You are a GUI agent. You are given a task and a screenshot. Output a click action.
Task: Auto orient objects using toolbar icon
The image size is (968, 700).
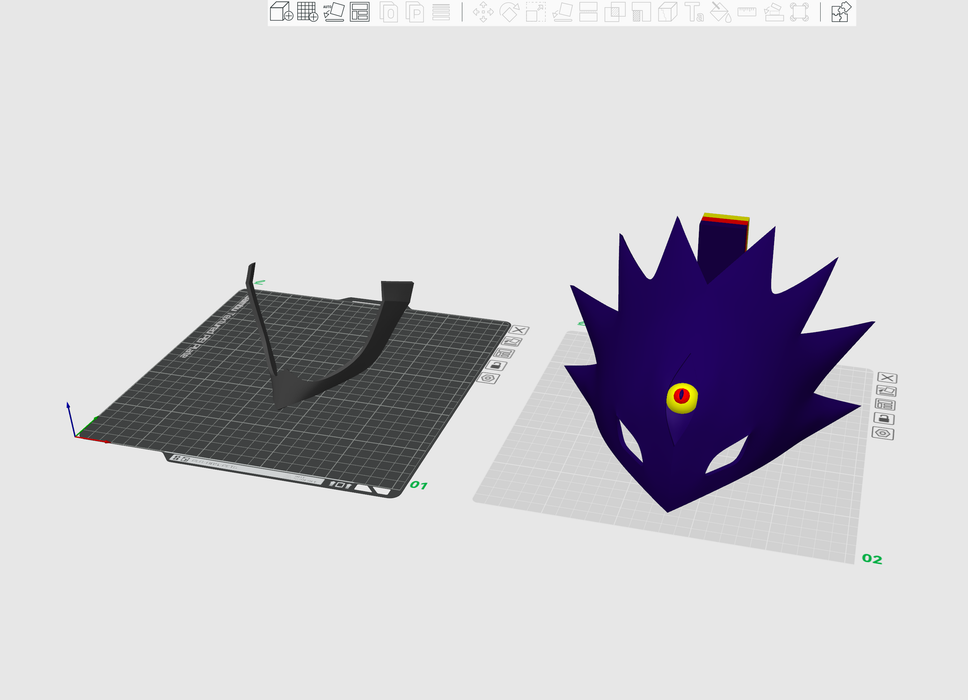pos(334,12)
